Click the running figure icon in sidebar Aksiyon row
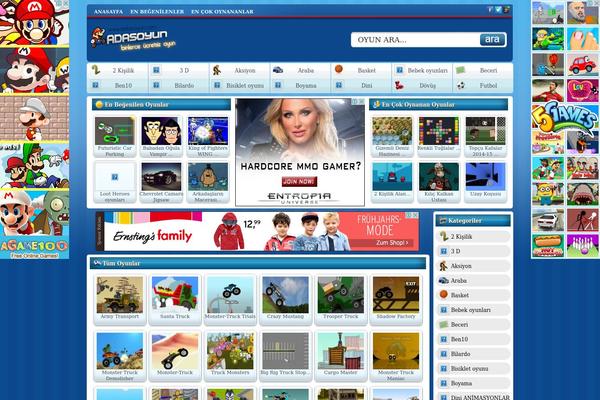Image resolution: width=600 pixels, height=400 pixels. (x=443, y=266)
